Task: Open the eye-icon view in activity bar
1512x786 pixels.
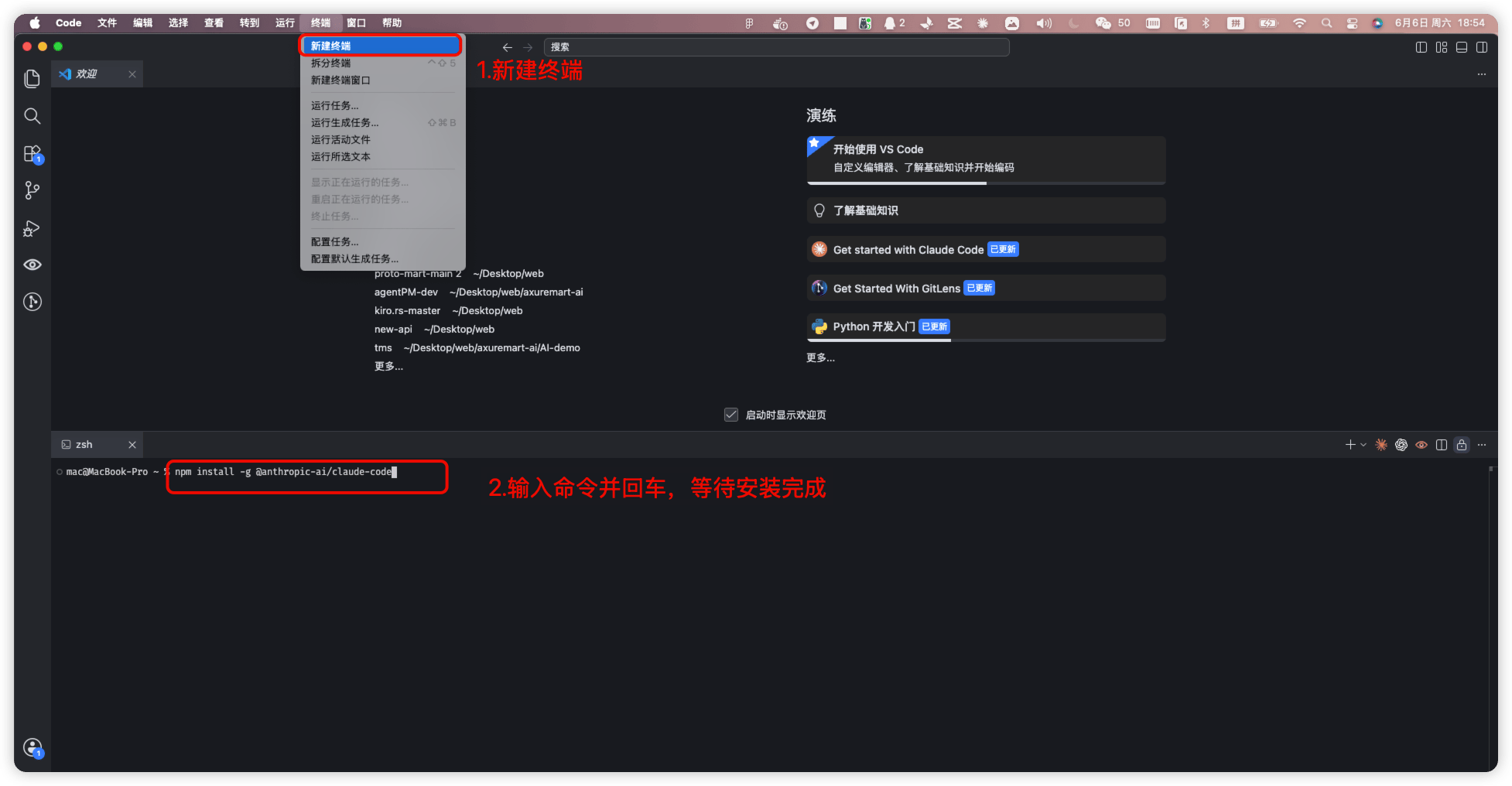Action: (32, 265)
